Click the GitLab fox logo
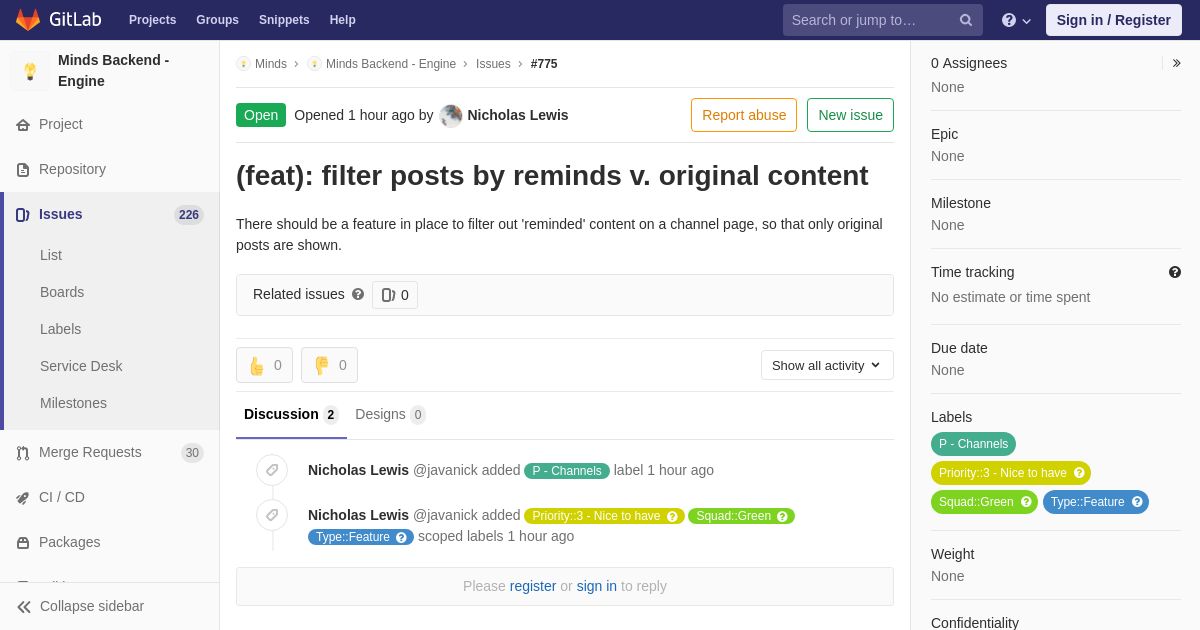This screenshot has height=630, width=1200. click(28, 20)
